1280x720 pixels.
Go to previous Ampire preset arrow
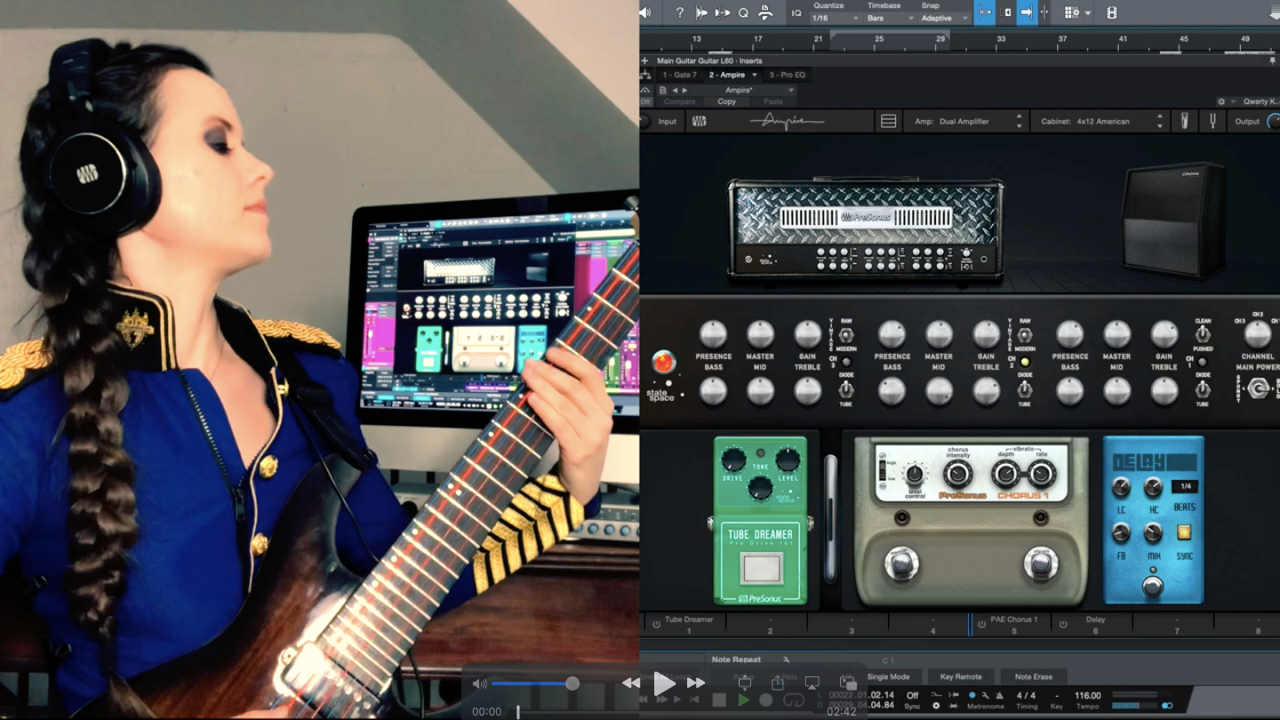tap(677, 90)
